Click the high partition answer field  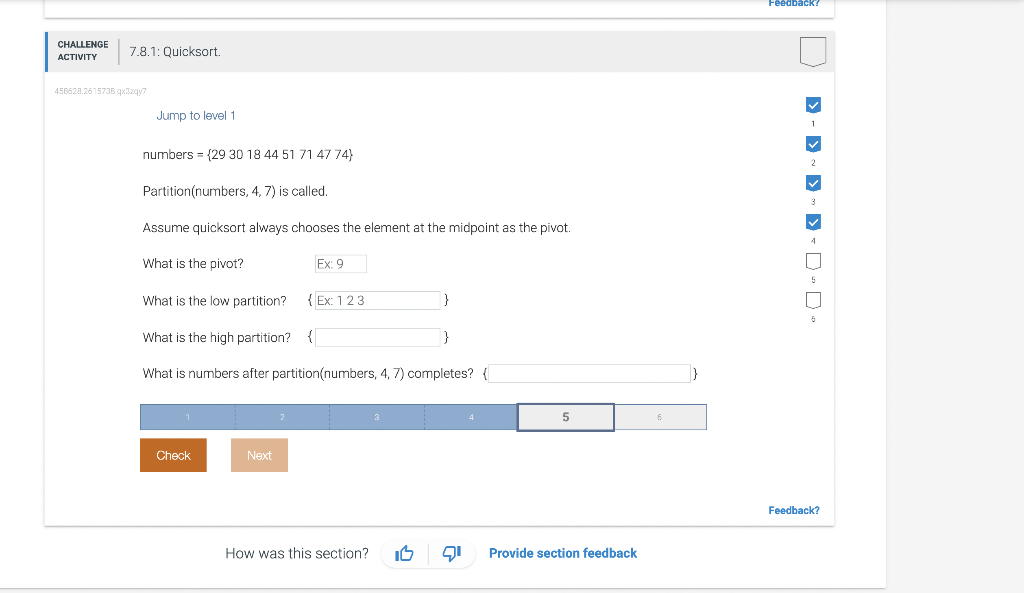(378, 337)
